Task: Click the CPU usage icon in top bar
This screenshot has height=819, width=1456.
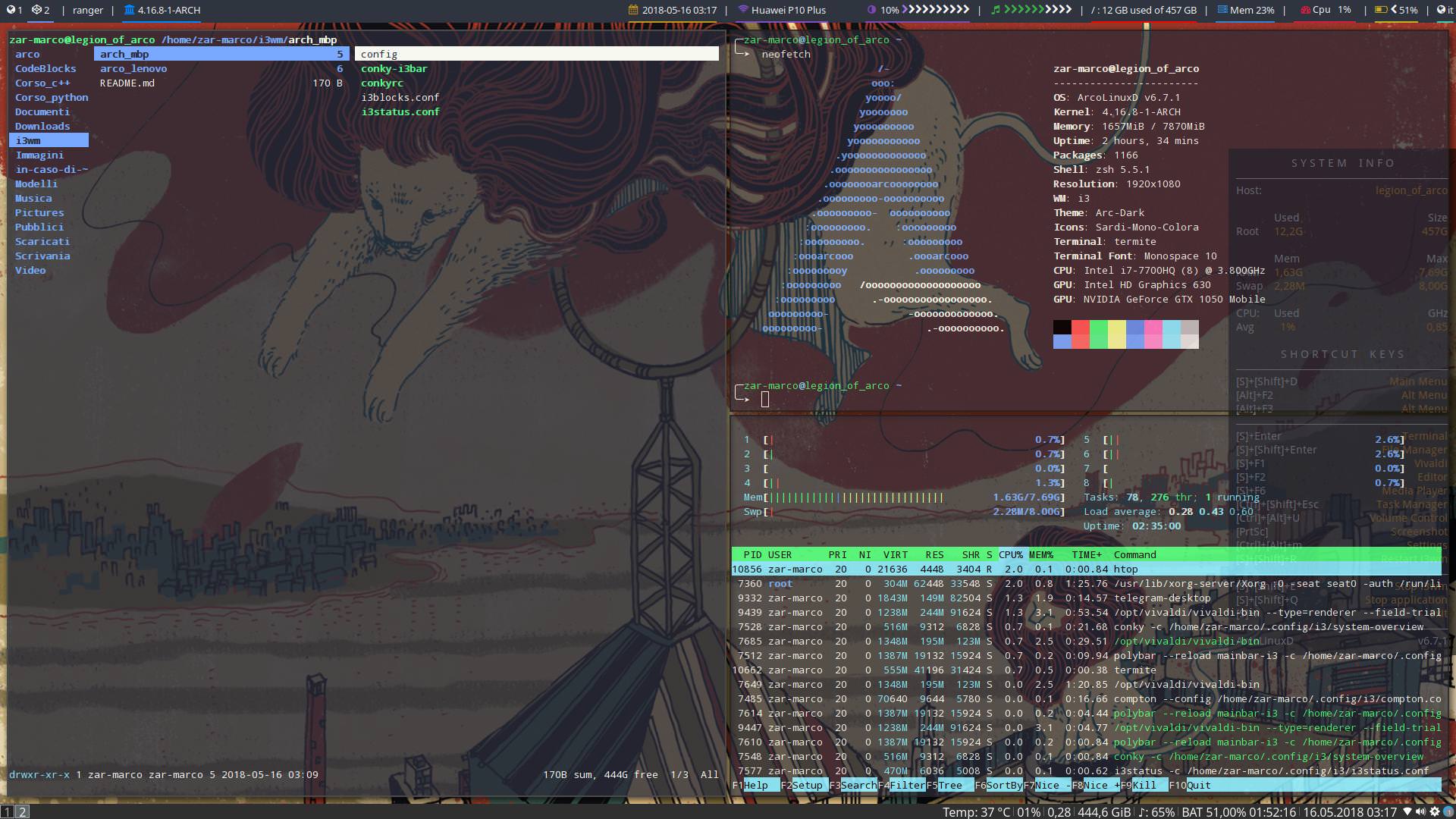Action: point(1305,10)
